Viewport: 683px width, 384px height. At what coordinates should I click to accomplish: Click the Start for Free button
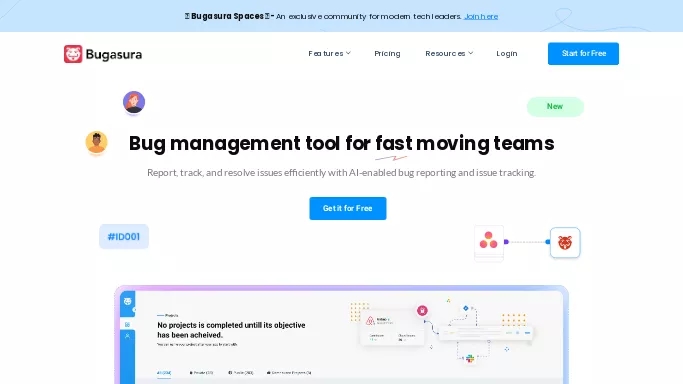[583, 54]
